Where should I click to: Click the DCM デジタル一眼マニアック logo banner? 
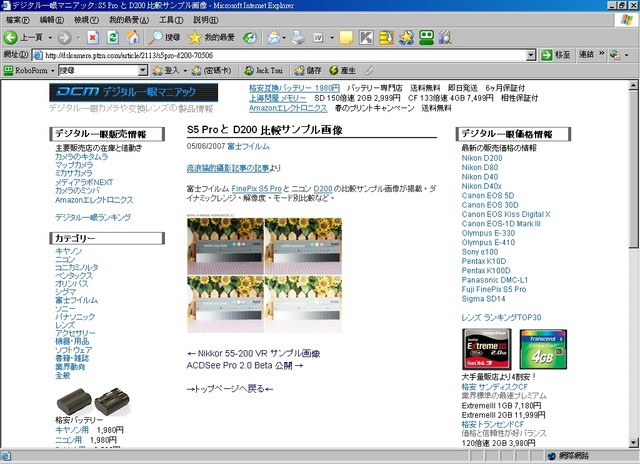(133, 92)
